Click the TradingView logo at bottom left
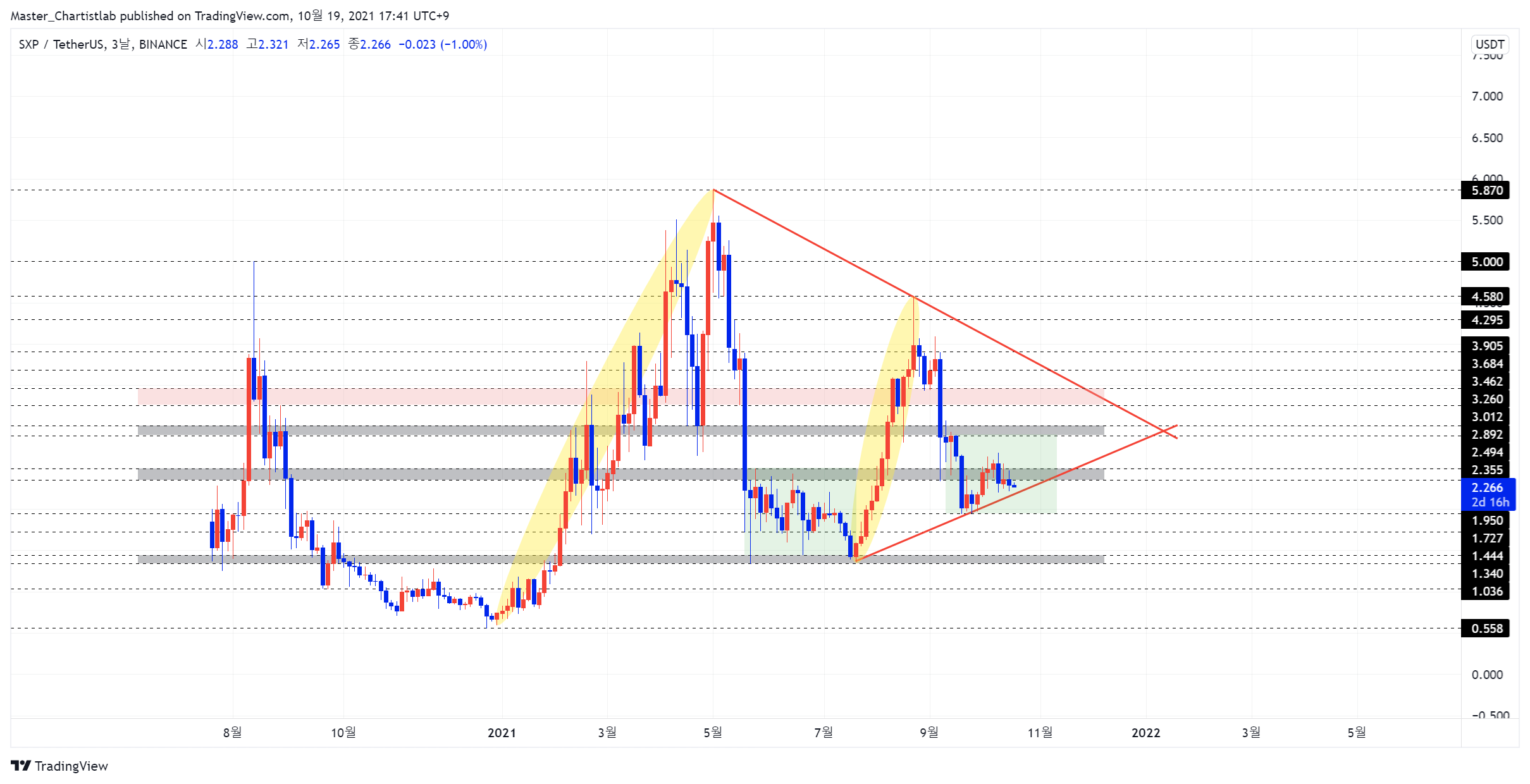The height and width of the screenshot is (784, 1530). (59, 766)
